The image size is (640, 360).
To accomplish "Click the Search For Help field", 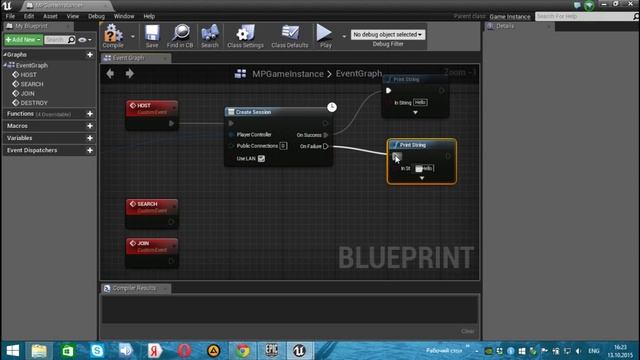I will tap(584, 16).
